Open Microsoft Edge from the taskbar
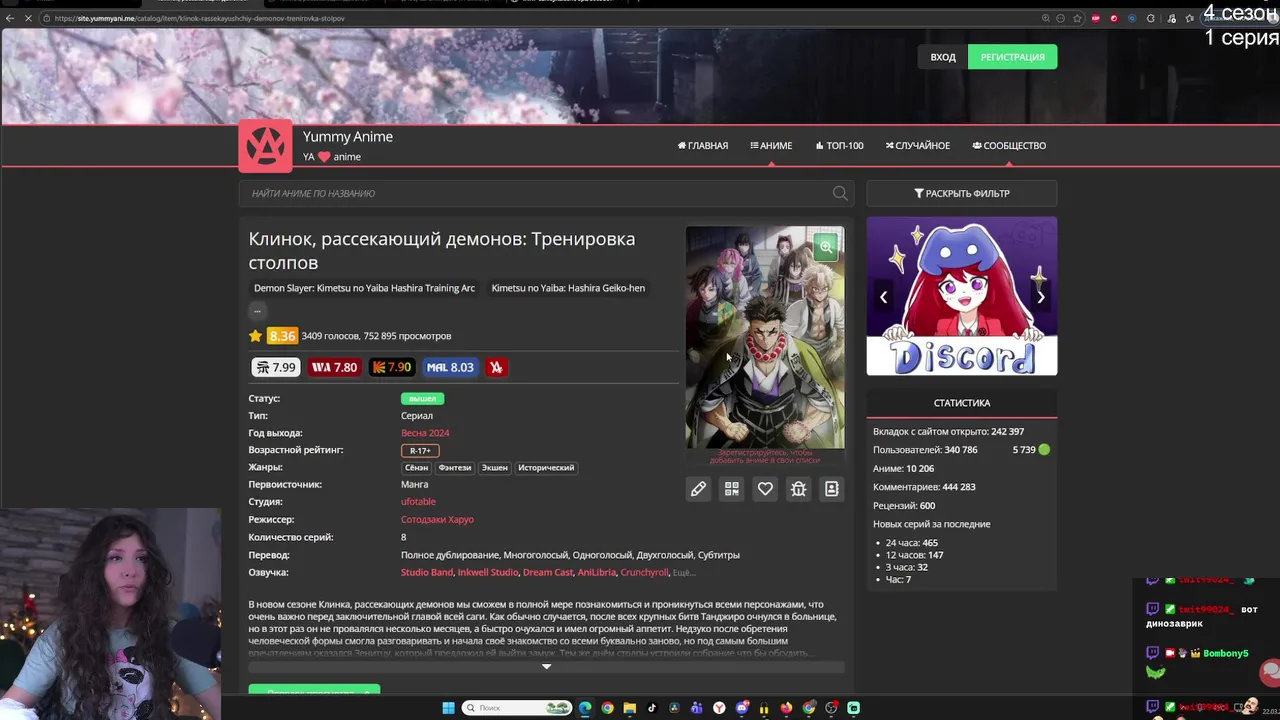Image resolution: width=1280 pixels, height=720 pixels. point(585,708)
